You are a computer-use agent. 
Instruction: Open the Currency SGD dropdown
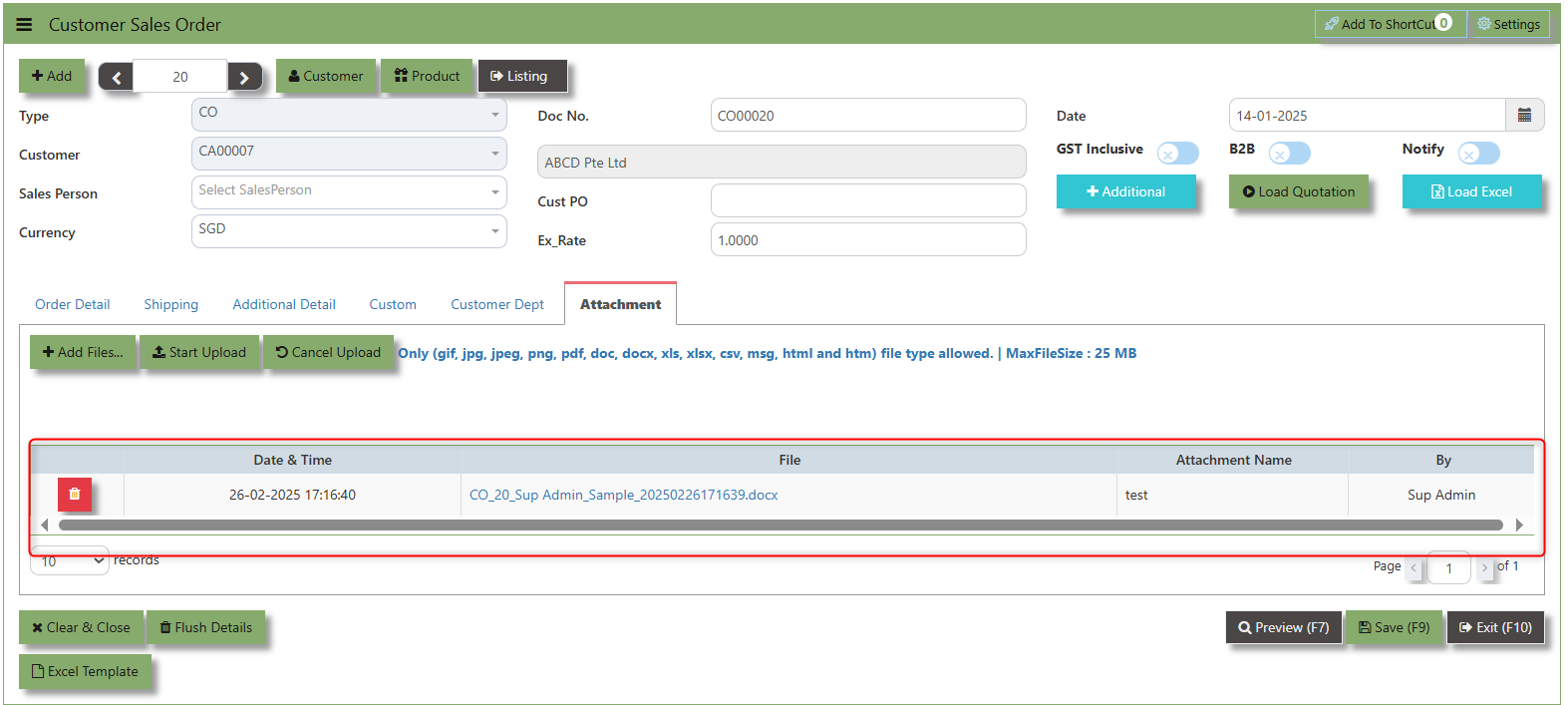click(349, 231)
